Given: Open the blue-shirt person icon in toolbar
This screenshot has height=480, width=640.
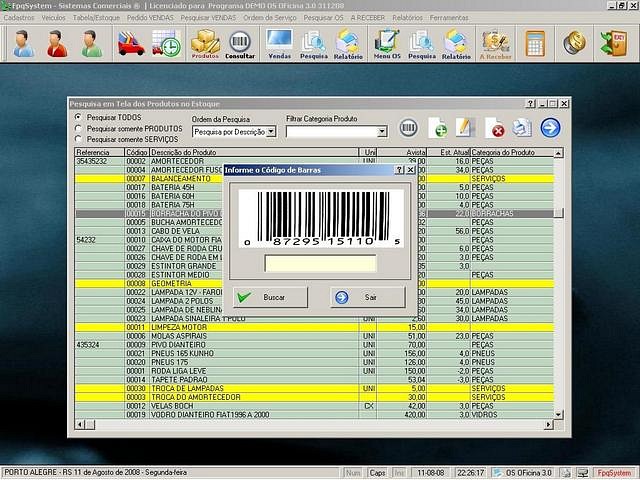Looking at the screenshot, I should coord(23,43).
